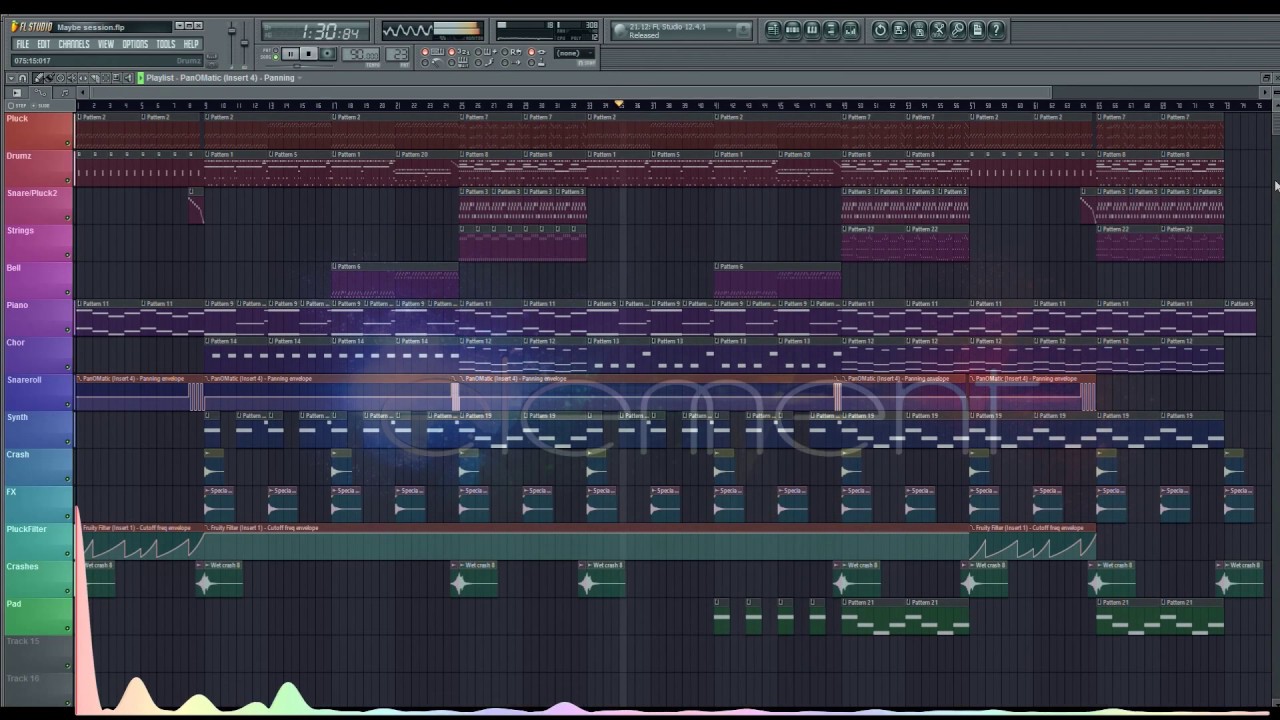Open the OPTIONS menu
Image resolution: width=1280 pixels, height=720 pixels.
pyautogui.click(x=135, y=44)
